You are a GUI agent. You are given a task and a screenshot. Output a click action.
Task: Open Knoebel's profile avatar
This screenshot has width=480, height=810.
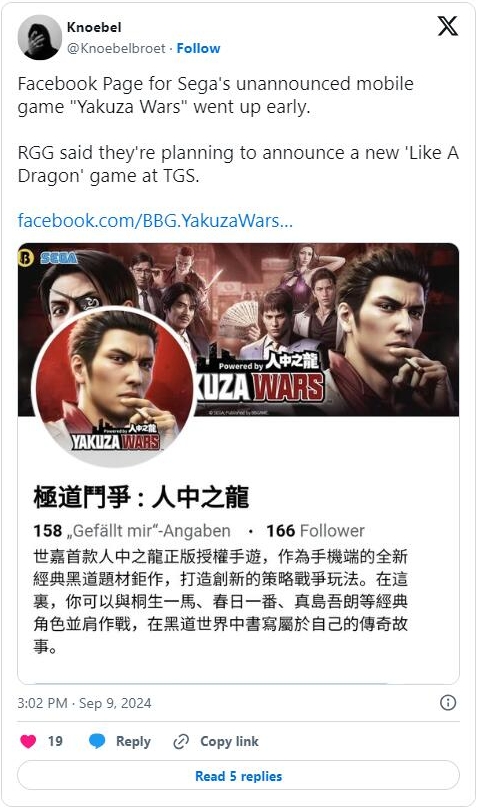point(40,37)
